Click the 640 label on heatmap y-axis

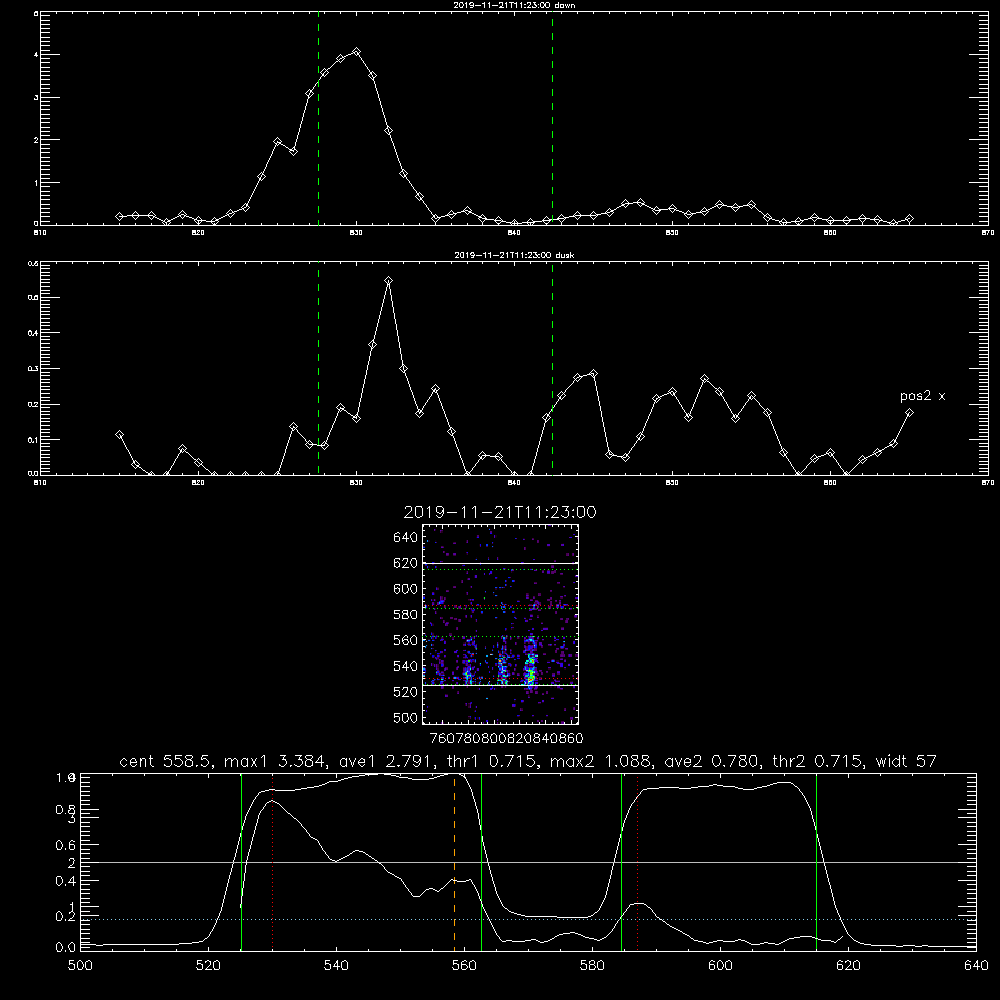pyautogui.click(x=406, y=537)
